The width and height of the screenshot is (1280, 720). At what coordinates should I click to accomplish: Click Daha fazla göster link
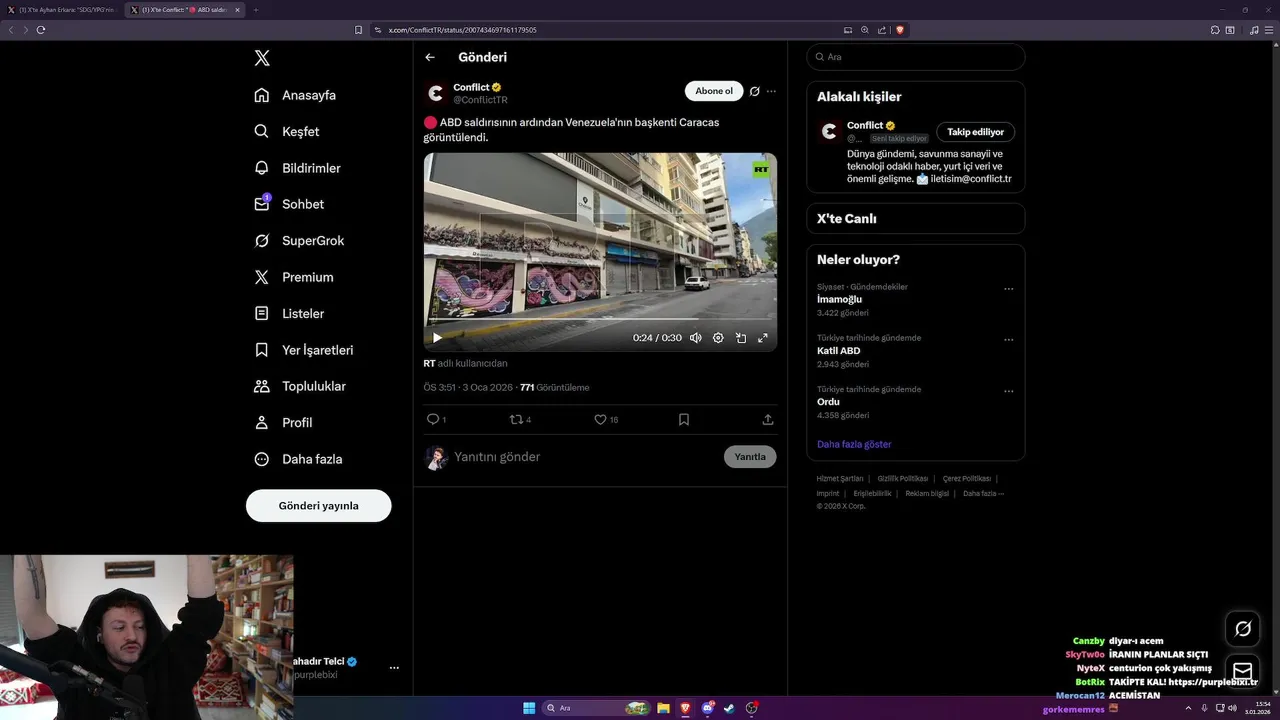(x=854, y=444)
